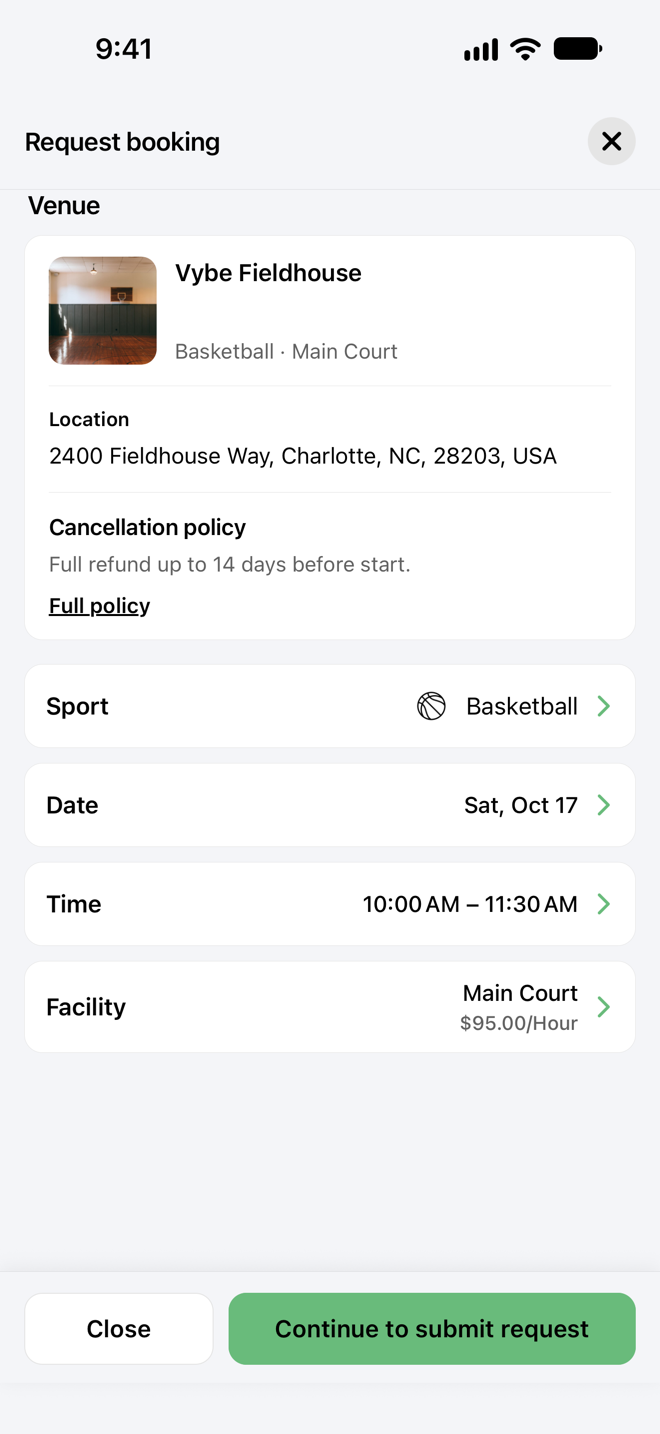Tap the Close button at bottom
Image resolution: width=660 pixels, height=1434 pixels.
click(x=119, y=1329)
